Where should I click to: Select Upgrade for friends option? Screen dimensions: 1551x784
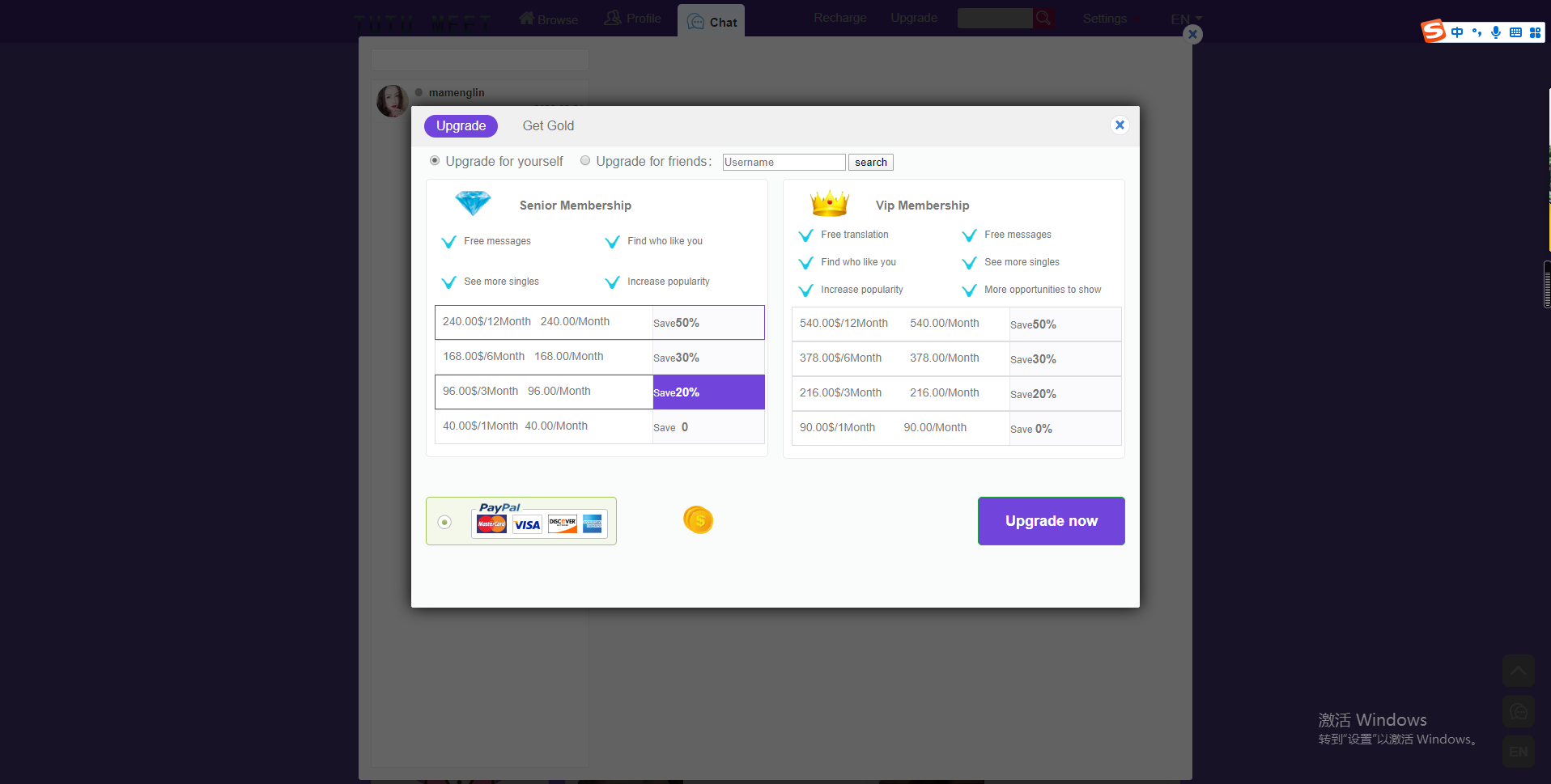pyautogui.click(x=585, y=161)
